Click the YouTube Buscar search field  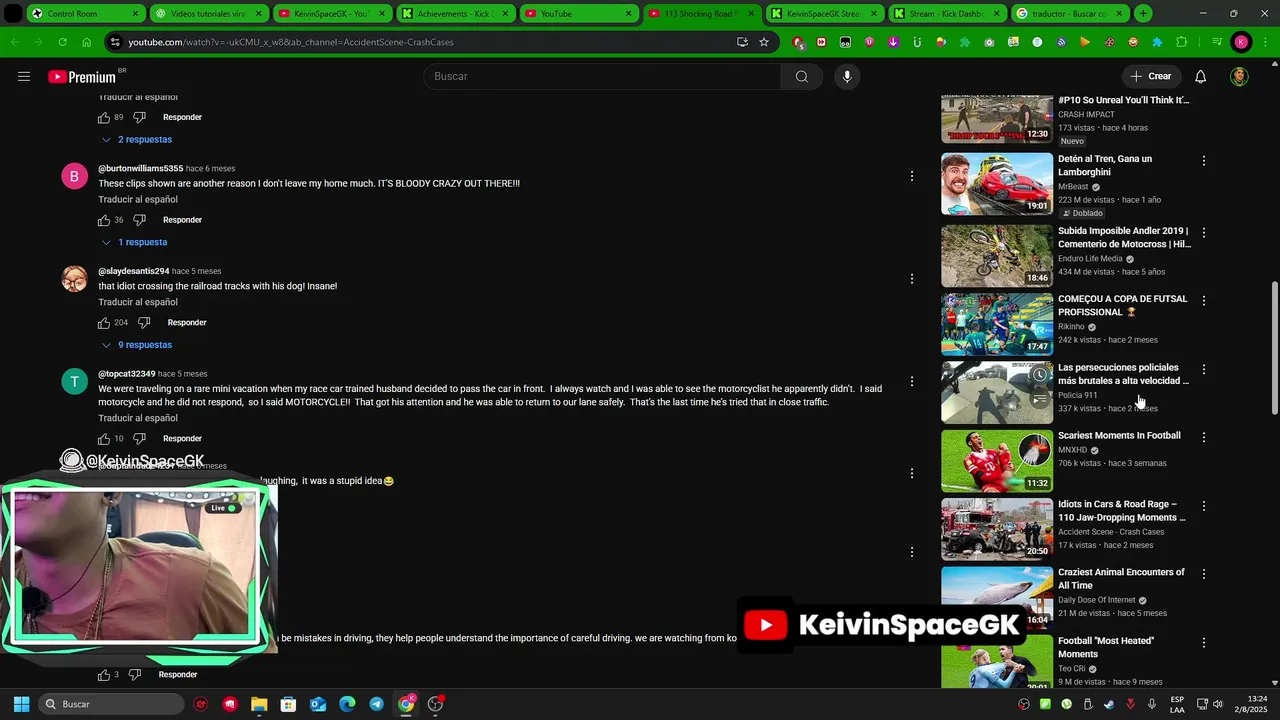pyautogui.click(x=602, y=77)
